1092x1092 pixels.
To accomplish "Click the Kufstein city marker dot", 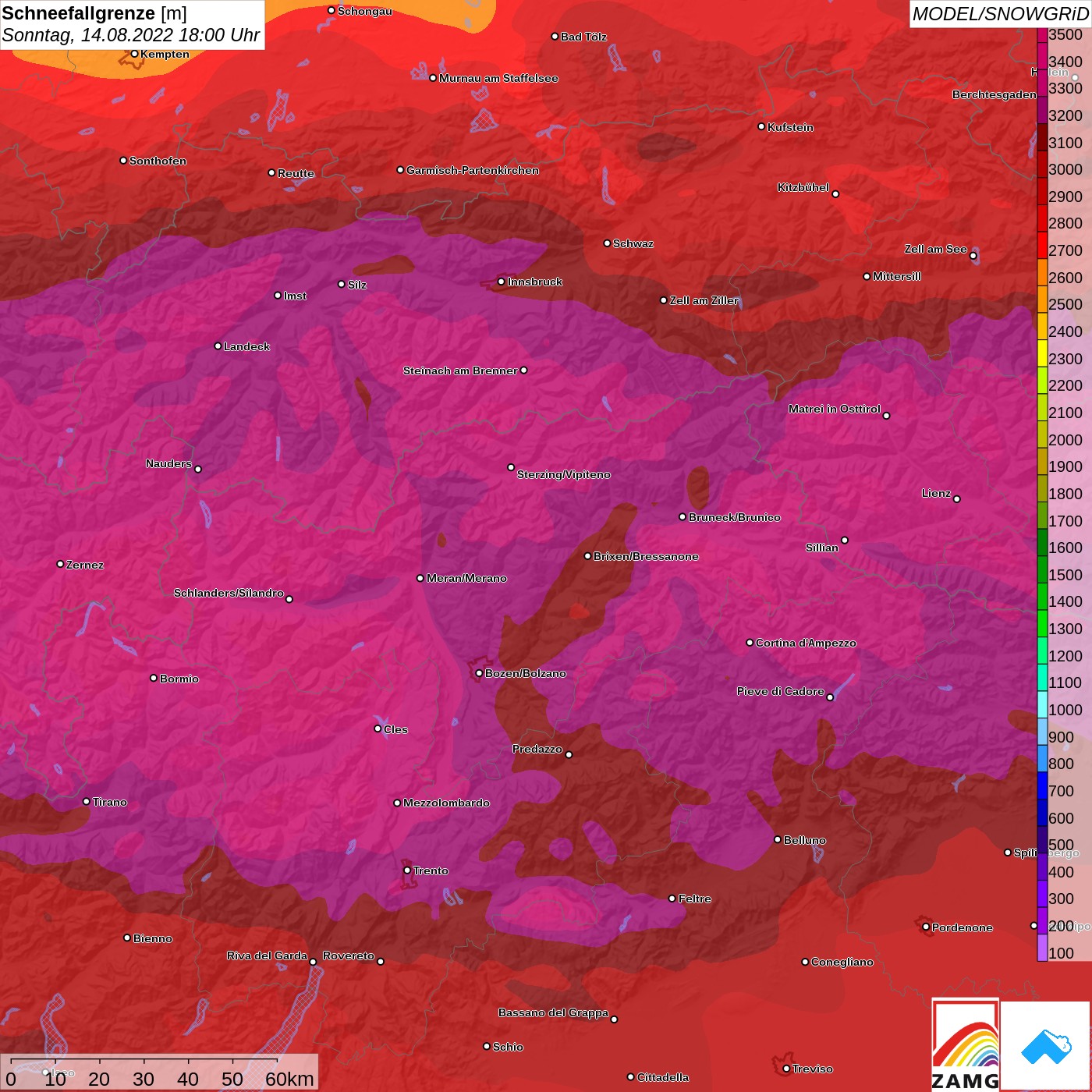I will pos(761,126).
